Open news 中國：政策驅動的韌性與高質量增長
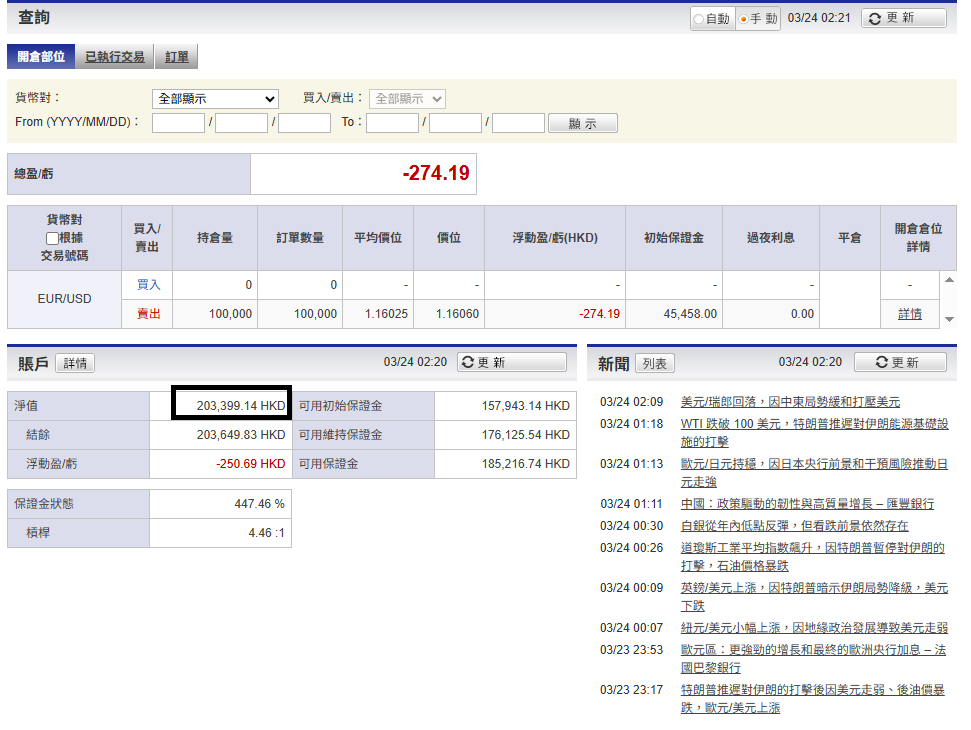This screenshot has width=971, height=730. [x=808, y=504]
